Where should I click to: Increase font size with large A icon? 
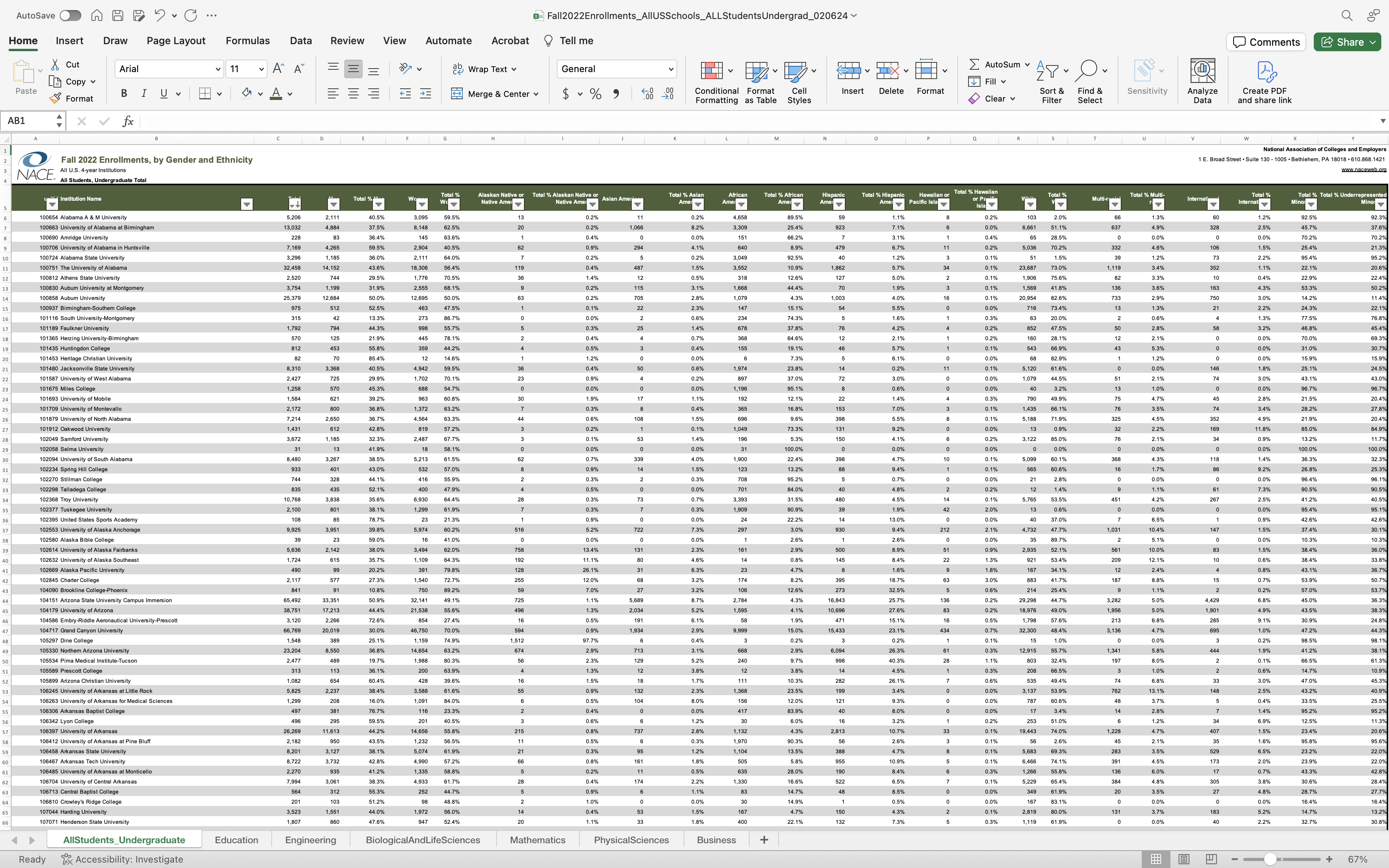[278, 69]
